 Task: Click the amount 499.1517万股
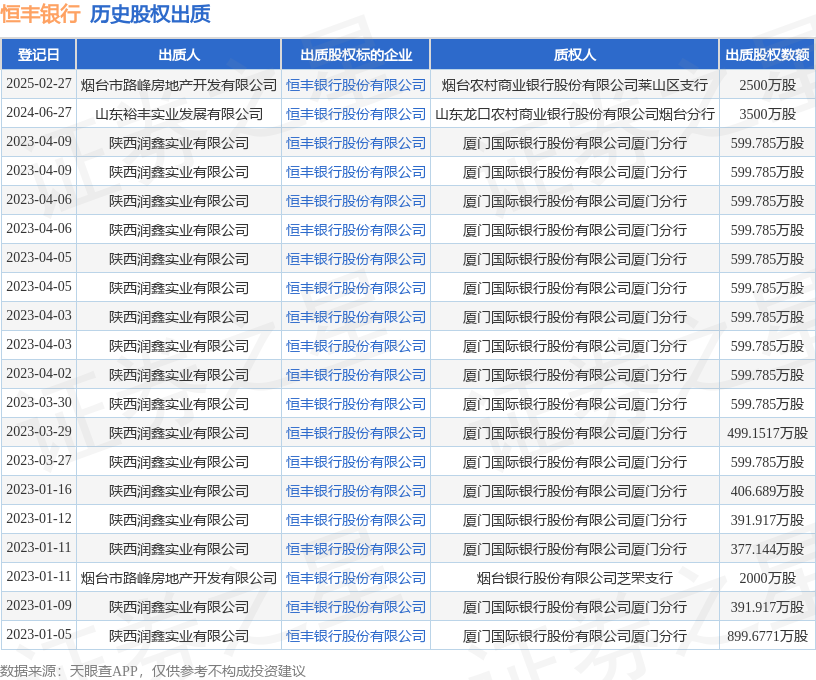(767, 433)
